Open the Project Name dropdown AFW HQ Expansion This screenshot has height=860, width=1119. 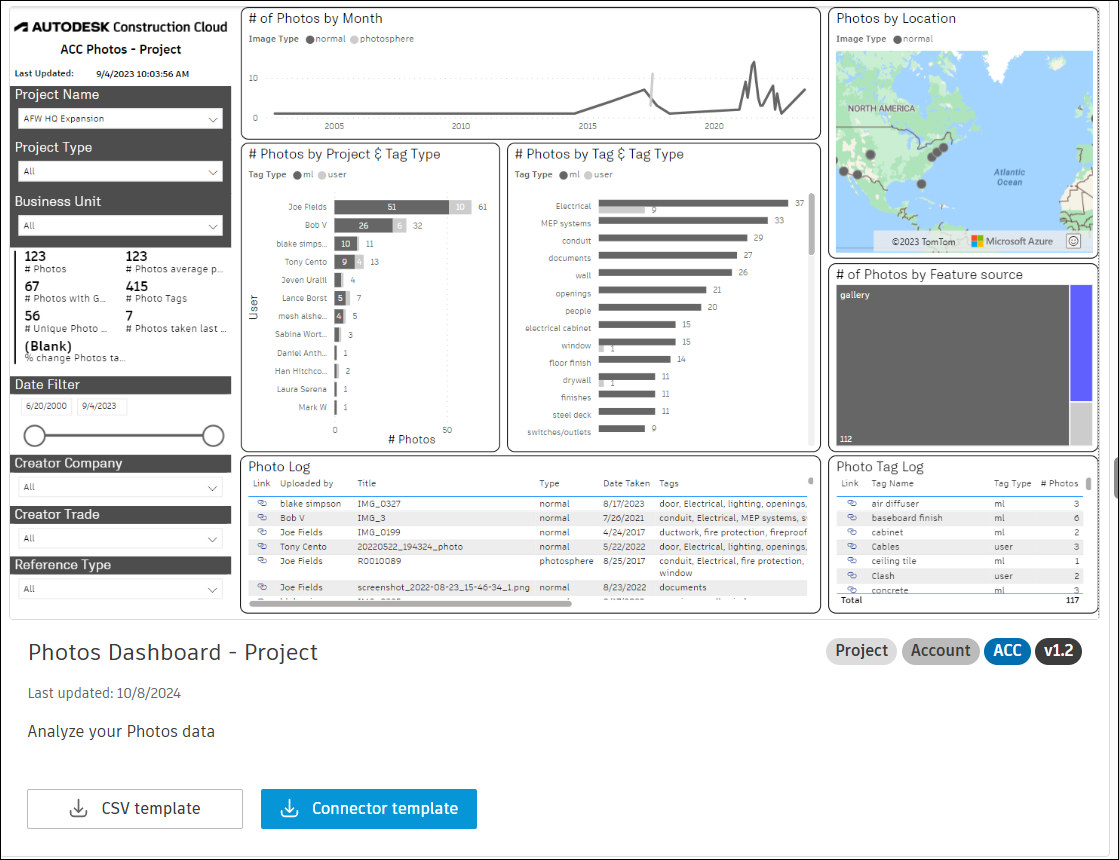(120, 118)
